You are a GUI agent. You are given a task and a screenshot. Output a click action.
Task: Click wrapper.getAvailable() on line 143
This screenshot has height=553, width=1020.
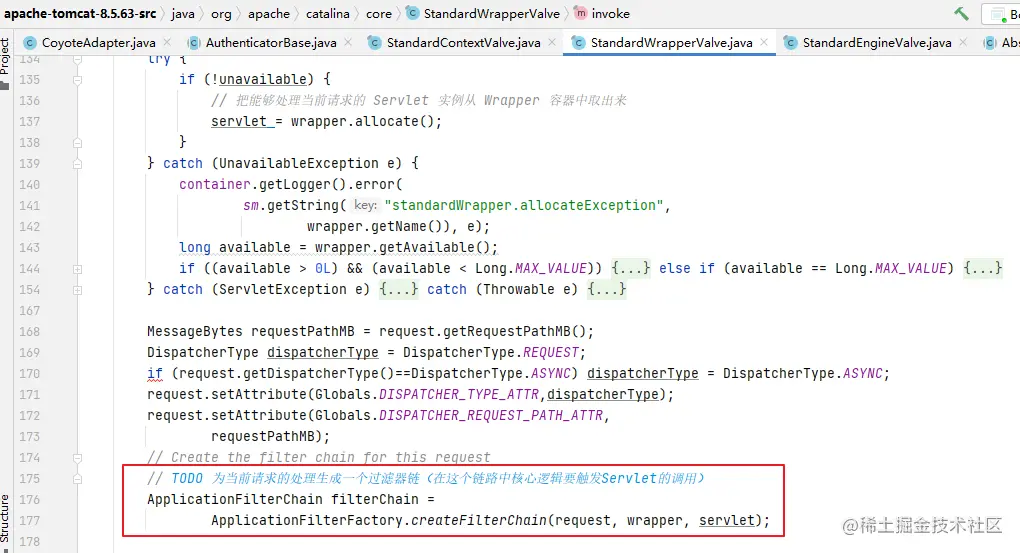403,247
